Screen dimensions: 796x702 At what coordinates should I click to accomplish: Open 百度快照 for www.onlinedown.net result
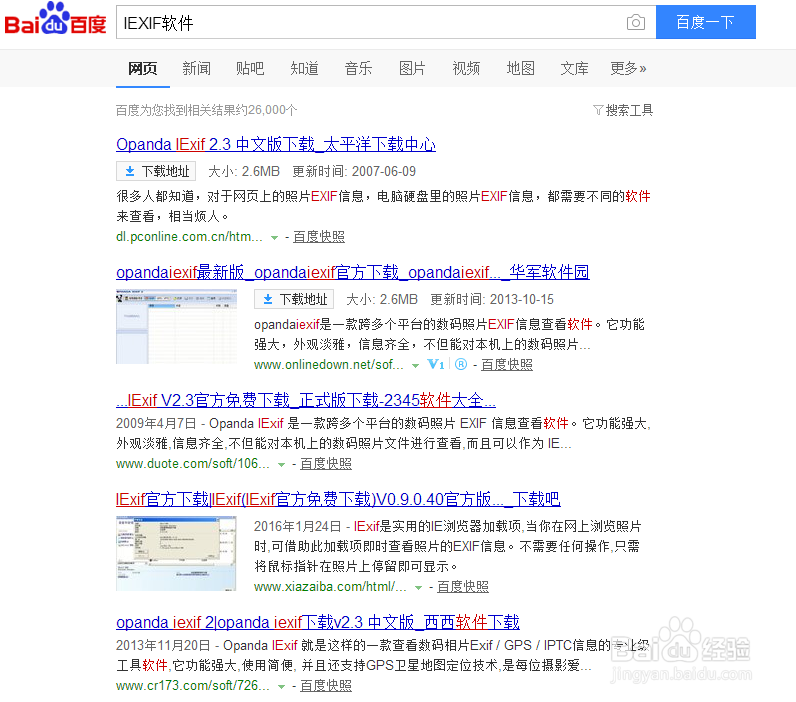click(507, 365)
